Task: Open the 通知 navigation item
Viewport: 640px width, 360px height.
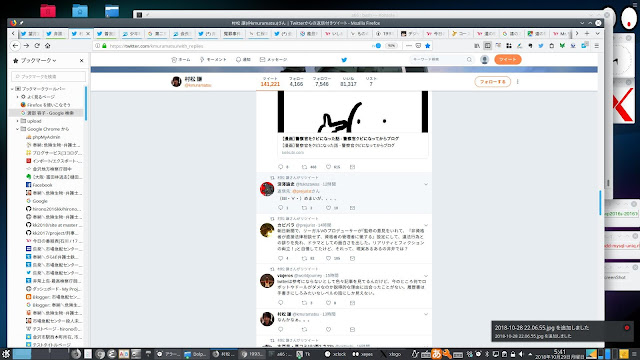Action: pyautogui.click(x=243, y=60)
